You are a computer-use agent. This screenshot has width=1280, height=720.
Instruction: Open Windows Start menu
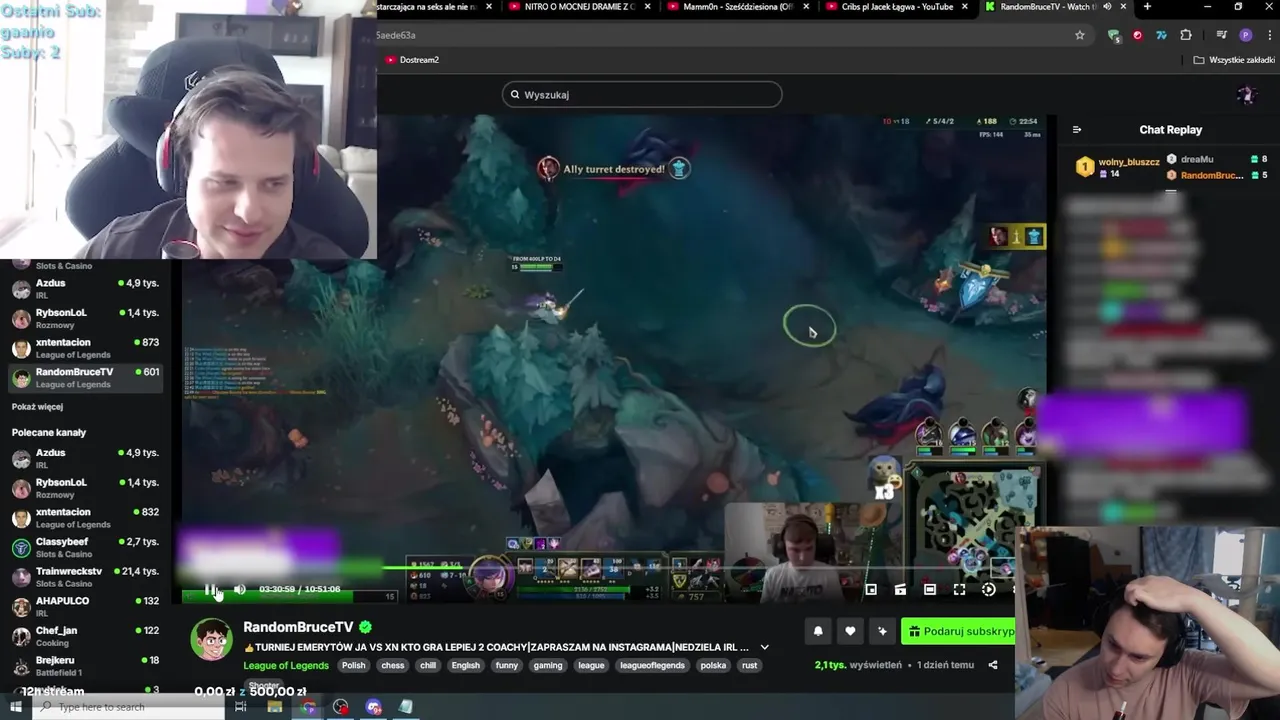pyautogui.click(x=16, y=707)
